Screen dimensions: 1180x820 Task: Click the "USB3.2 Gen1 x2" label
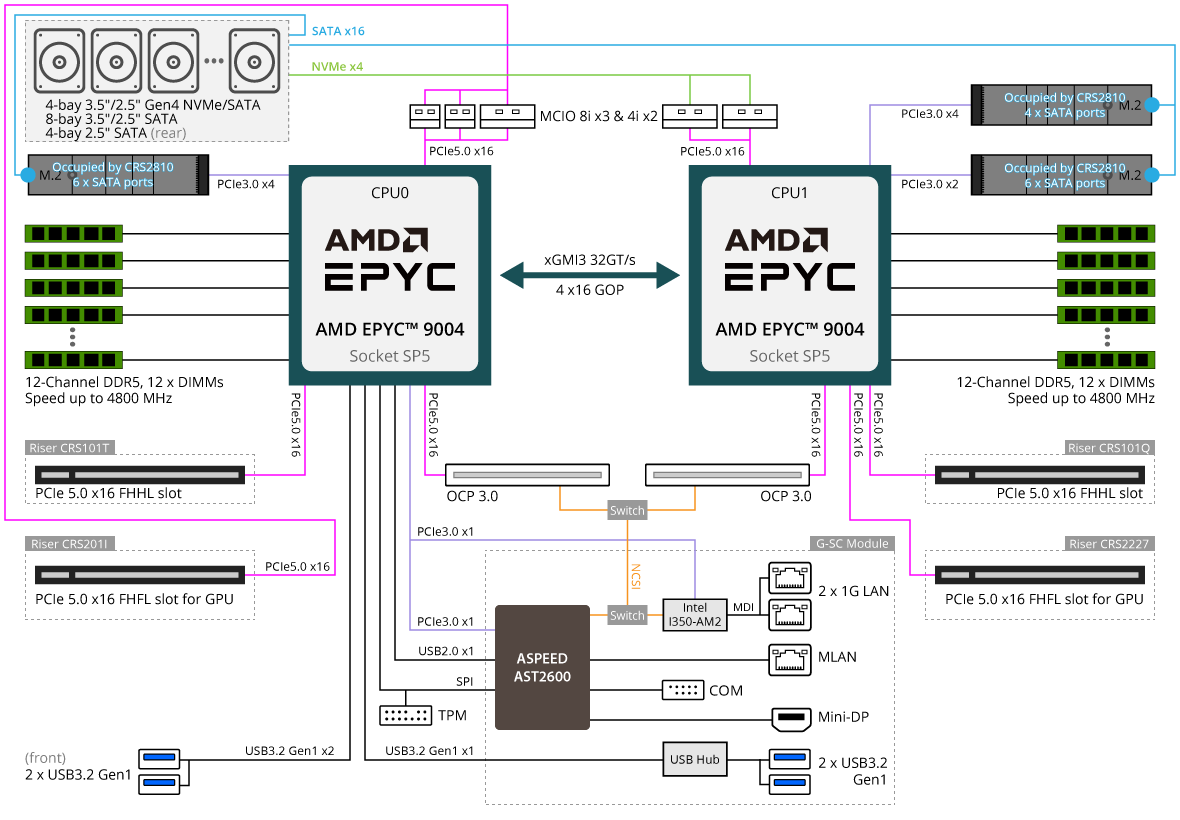[x=289, y=751]
